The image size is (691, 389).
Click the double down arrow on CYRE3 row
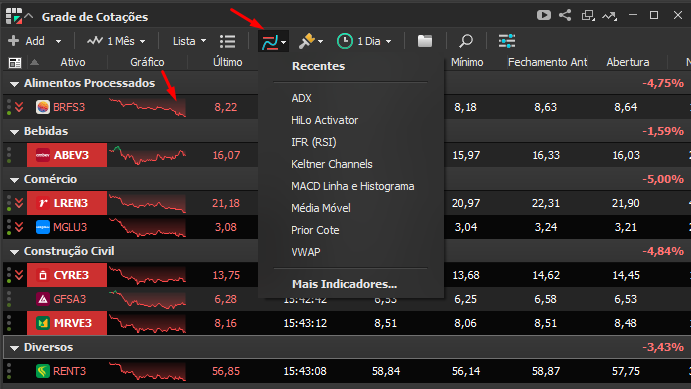(x=19, y=275)
